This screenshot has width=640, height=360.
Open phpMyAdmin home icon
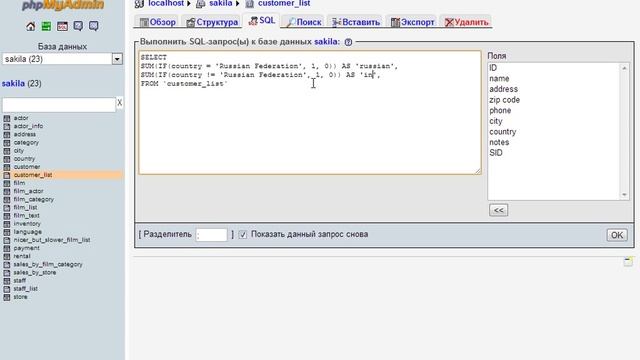coord(31,27)
